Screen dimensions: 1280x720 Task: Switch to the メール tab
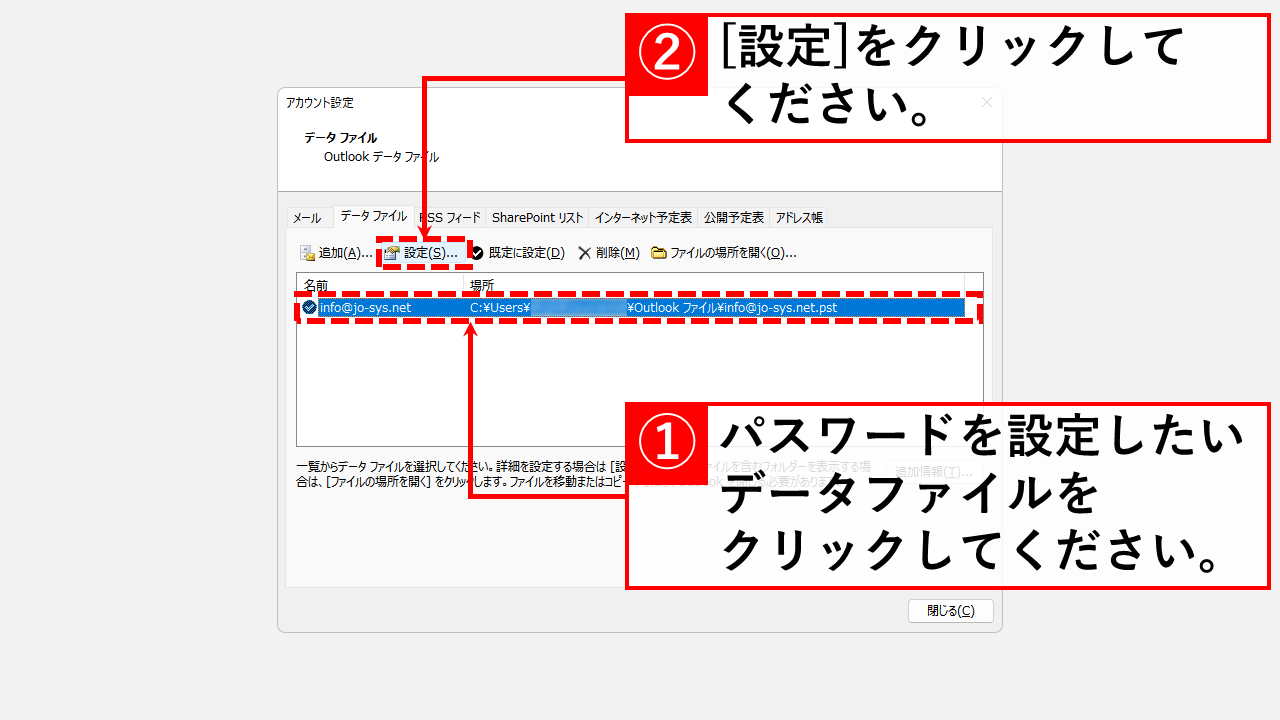(307, 218)
